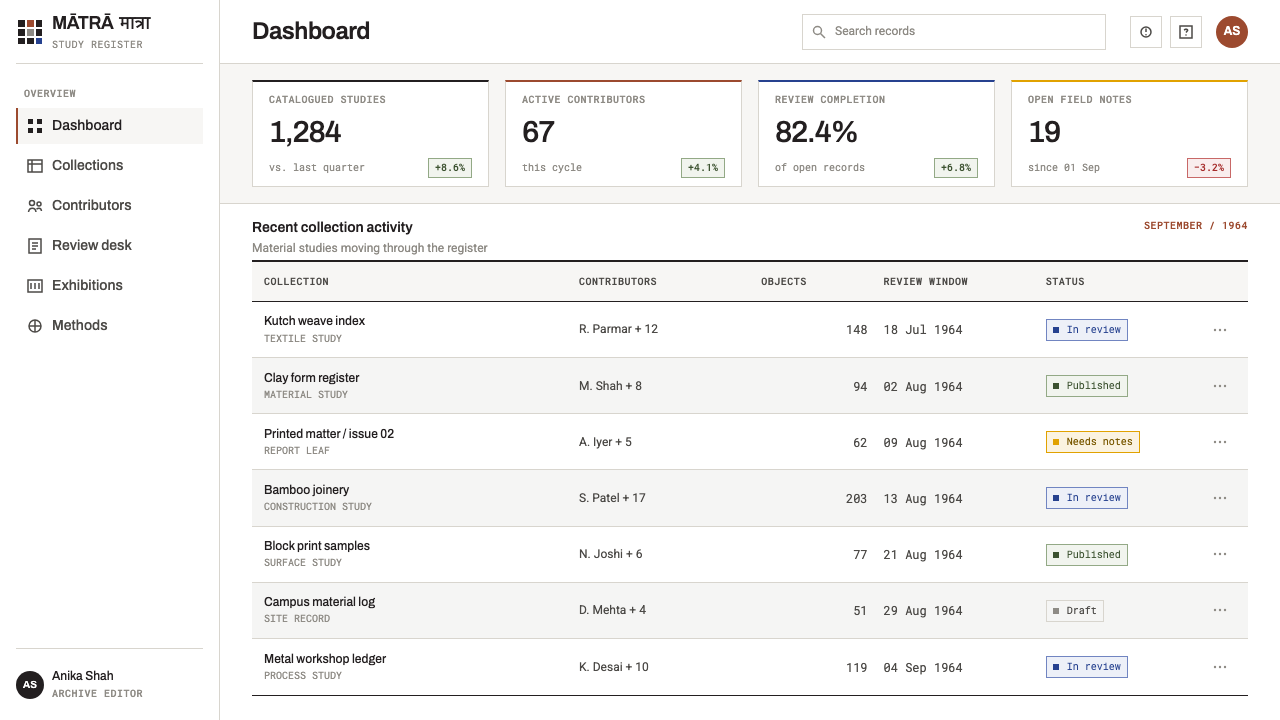This screenshot has height=720, width=1280.
Task: Open the help question-mark icon button
Action: point(1186,32)
